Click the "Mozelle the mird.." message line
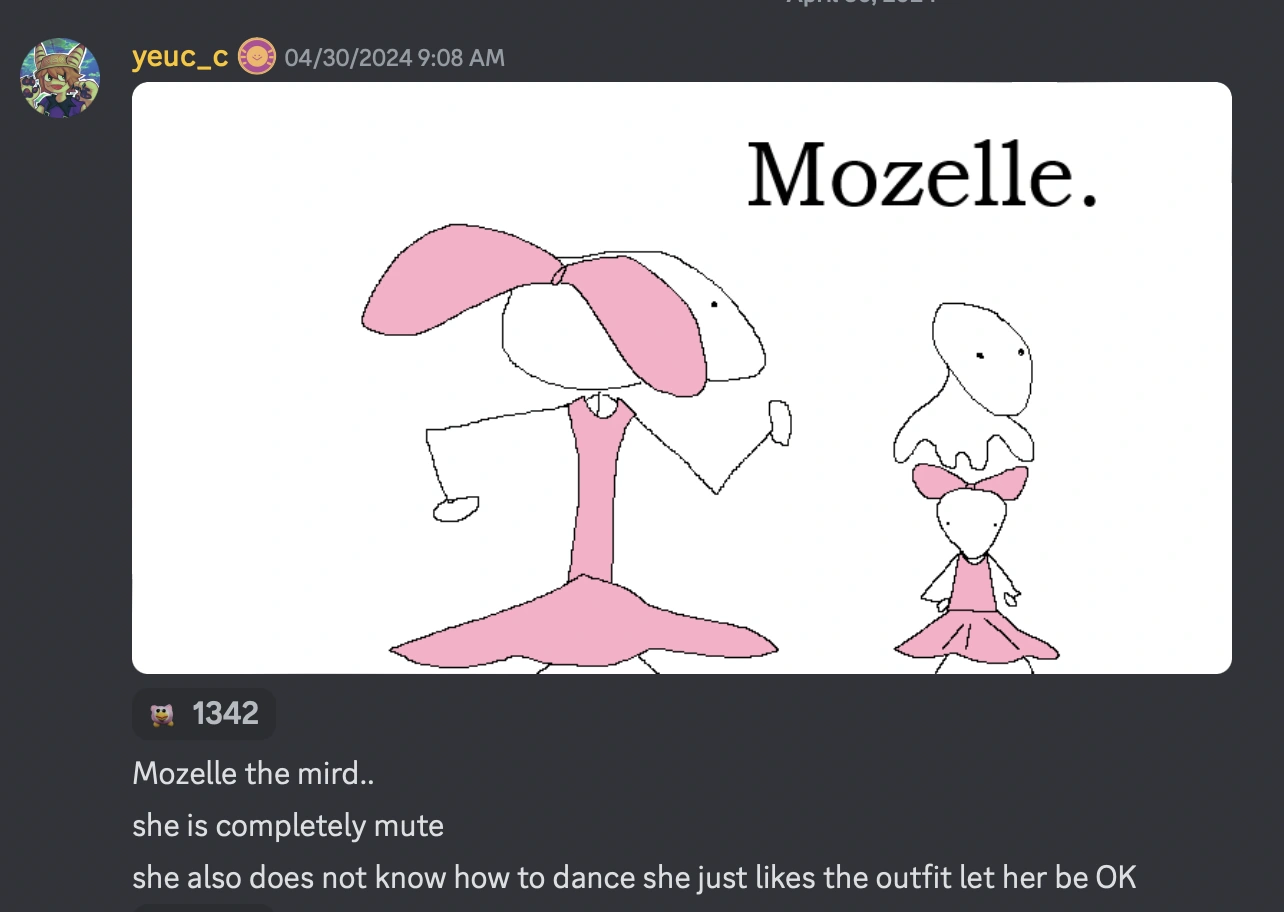Viewport: 1284px width, 912px height. [253, 772]
